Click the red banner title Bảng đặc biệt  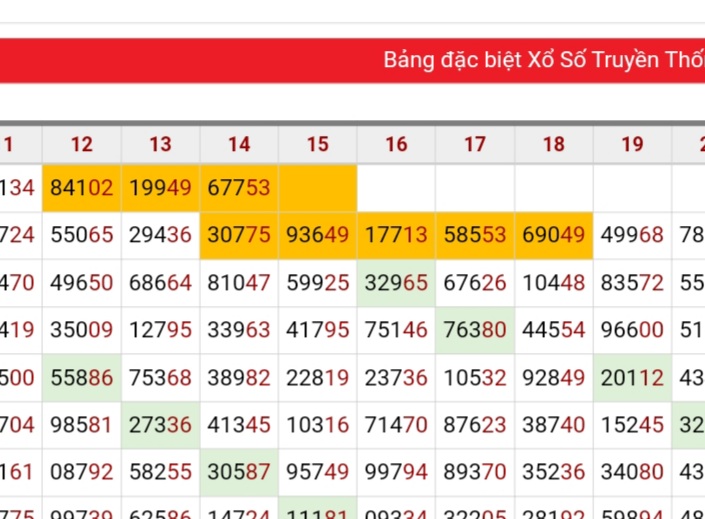[x=543, y=60]
